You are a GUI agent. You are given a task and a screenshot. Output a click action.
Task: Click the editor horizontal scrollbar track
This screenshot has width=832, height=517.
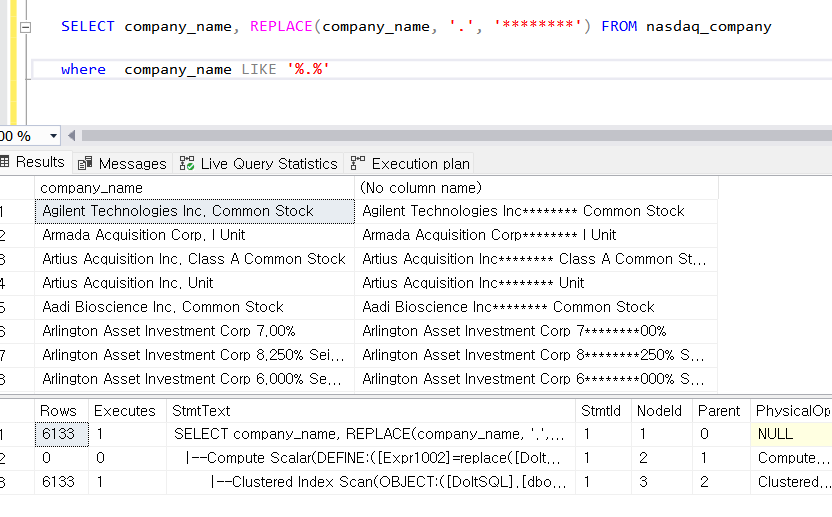[x=456, y=136]
